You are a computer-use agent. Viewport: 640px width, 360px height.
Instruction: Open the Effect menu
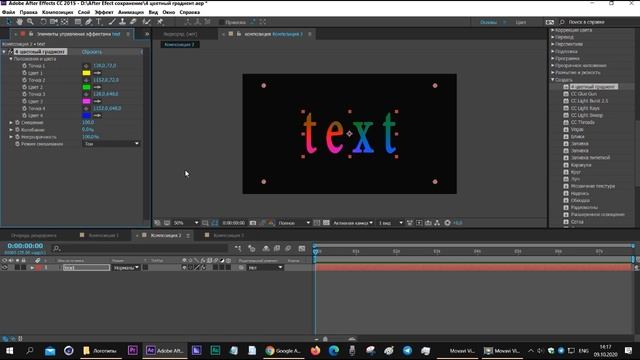(104, 12)
